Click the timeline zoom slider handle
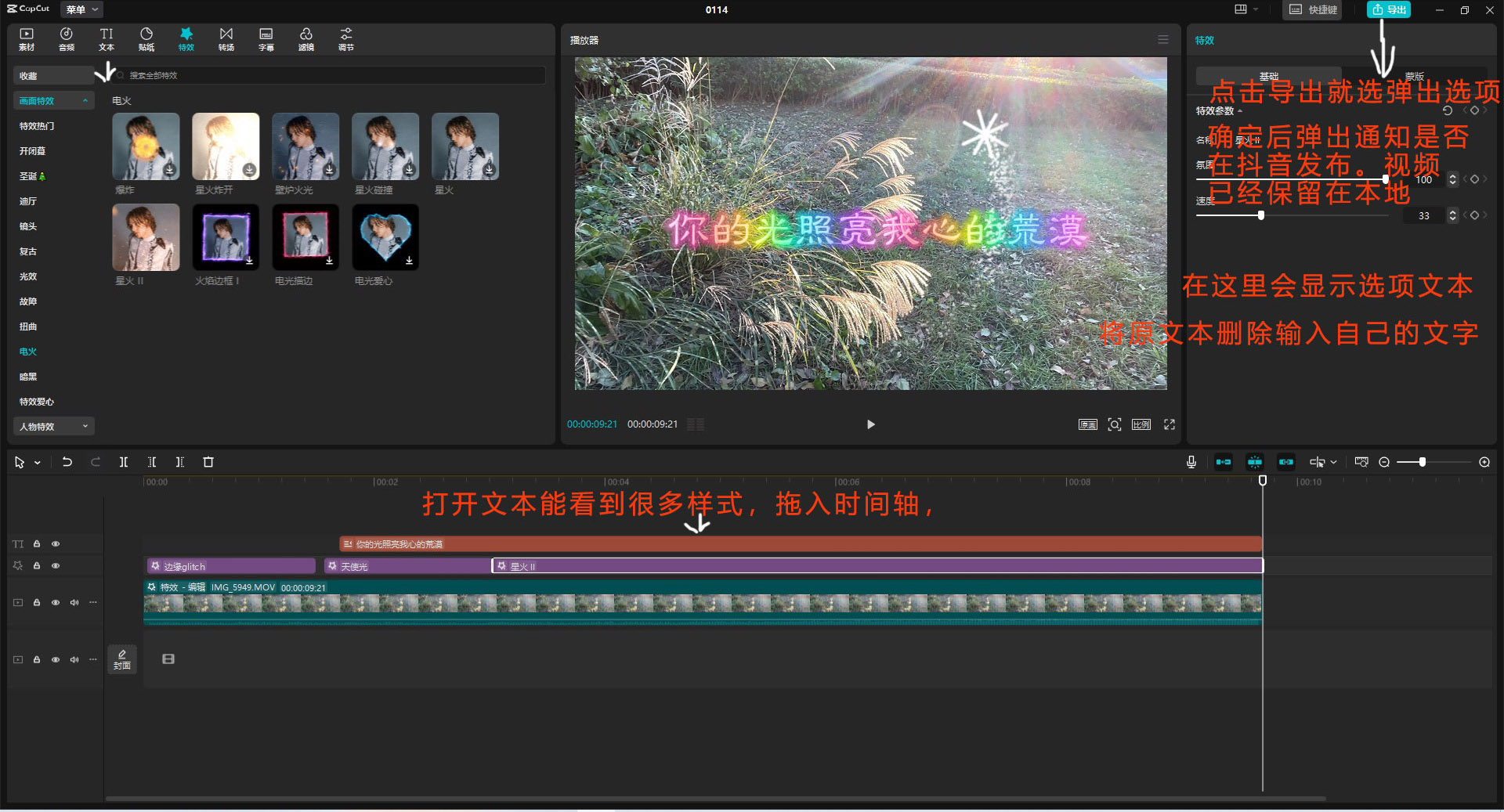This screenshot has width=1504, height=812. pos(1423,462)
